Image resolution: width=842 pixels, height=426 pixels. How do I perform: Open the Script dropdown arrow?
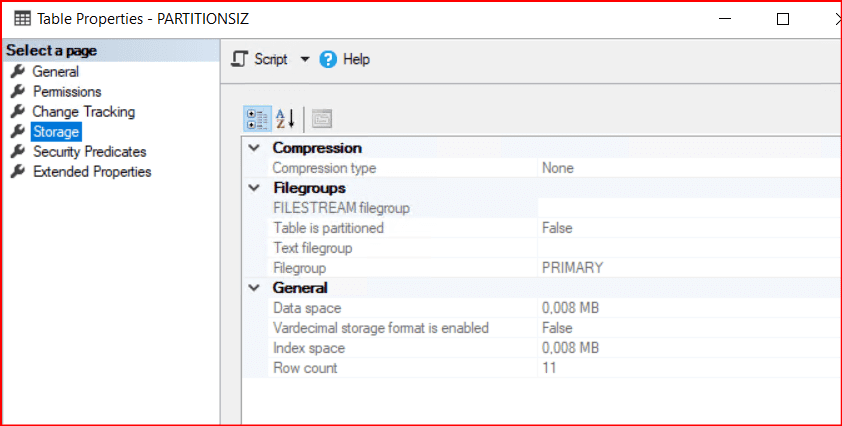tap(305, 60)
